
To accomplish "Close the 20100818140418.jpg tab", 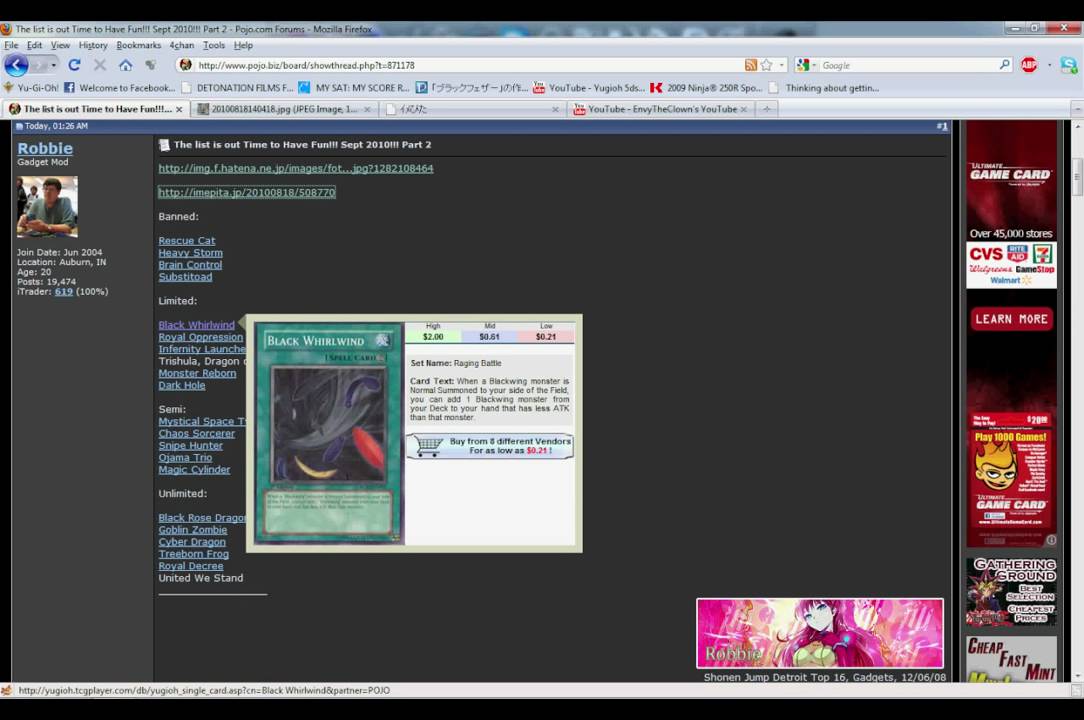I will [x=367, y=109].
